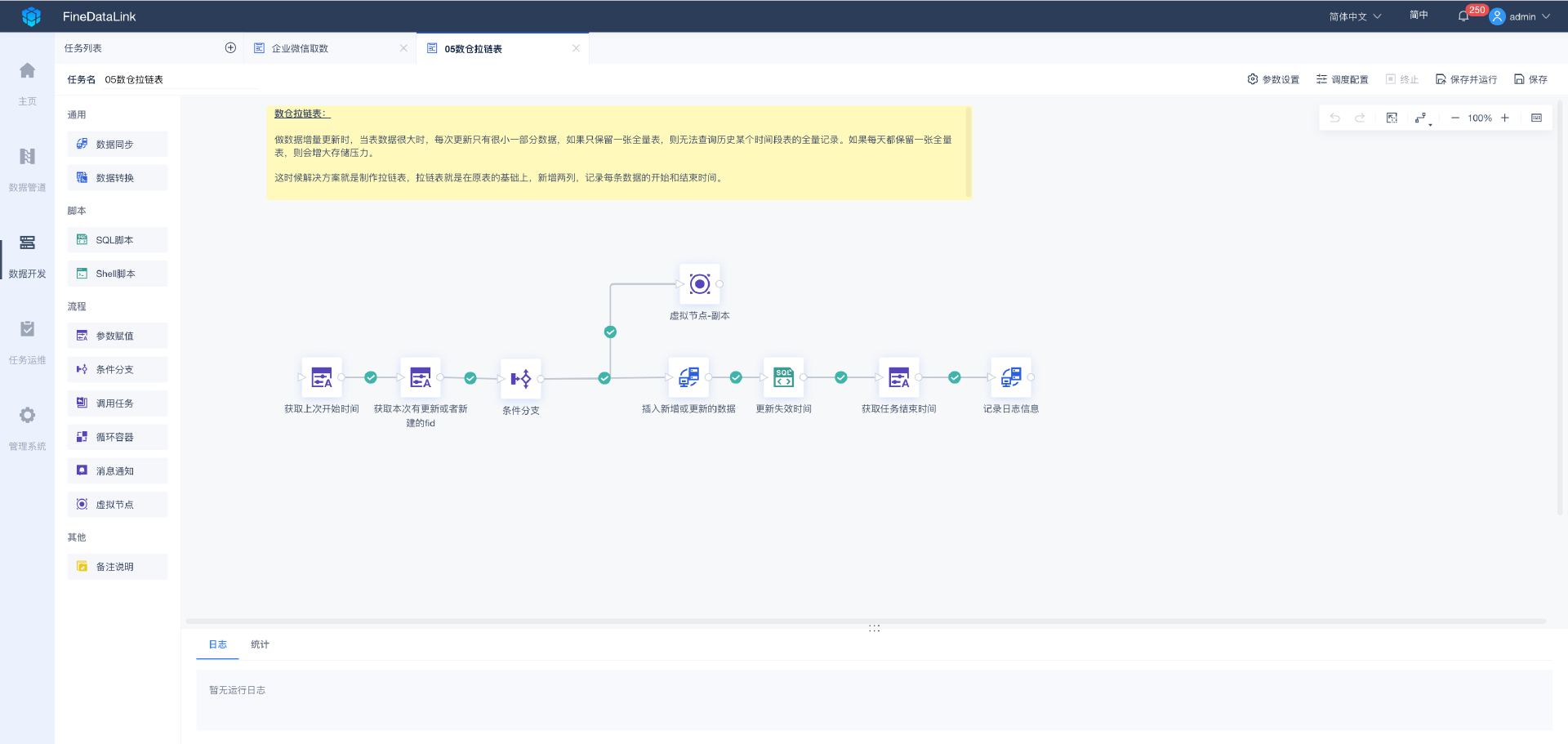Click the 终止 stop button
Image resolution: width=1568 pixels, height=744 pixels.
click(x=1402, y=79)
